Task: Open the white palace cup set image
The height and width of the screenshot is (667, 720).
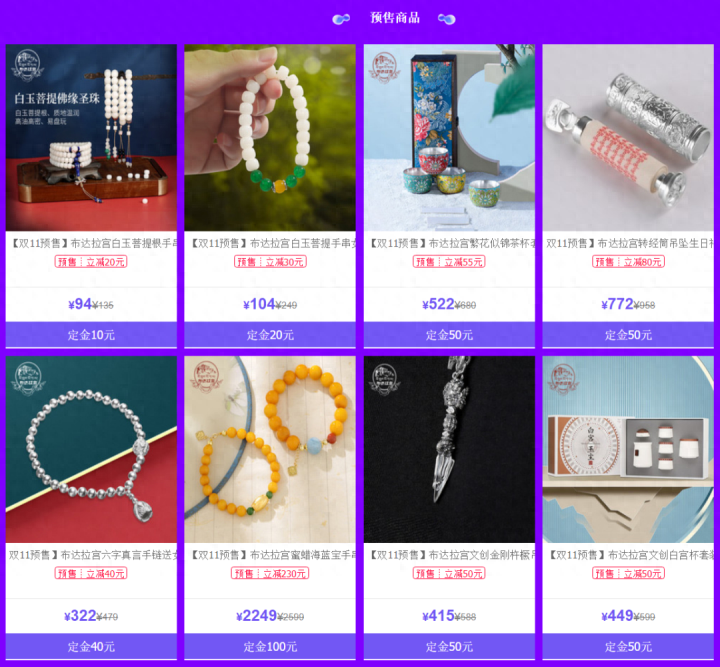Action: [x=628, y=449]
